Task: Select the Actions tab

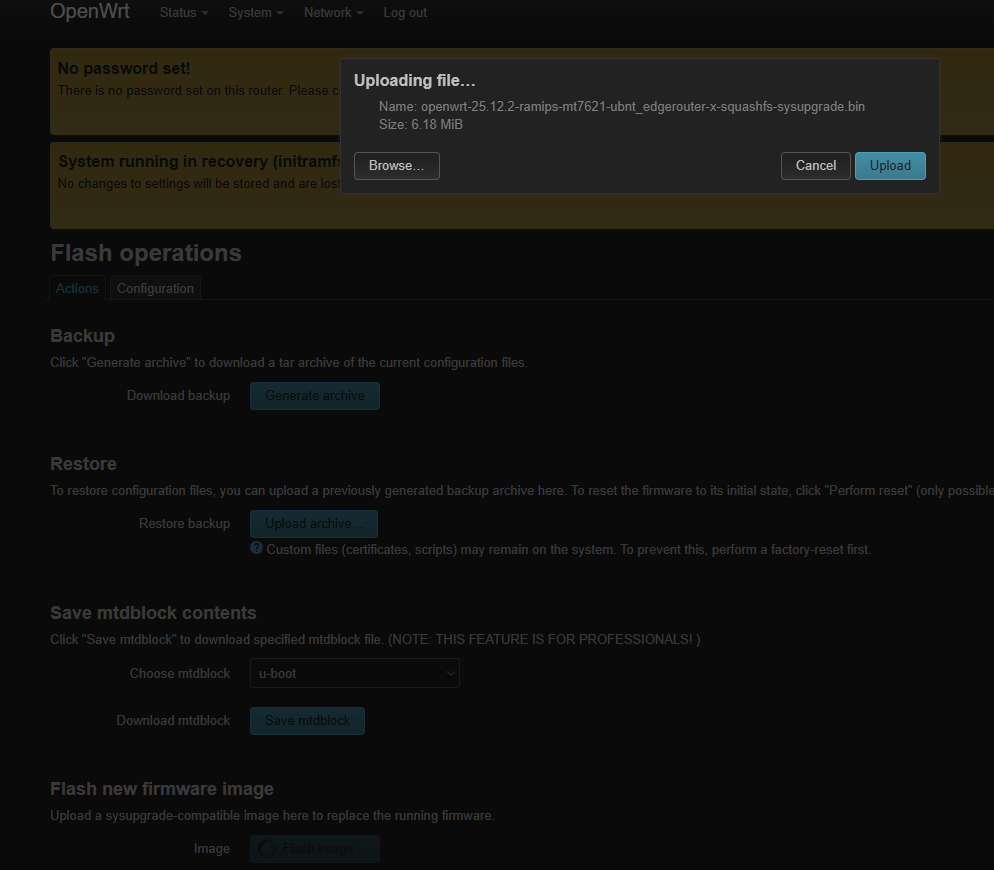Action: click(x=77, y=289)
